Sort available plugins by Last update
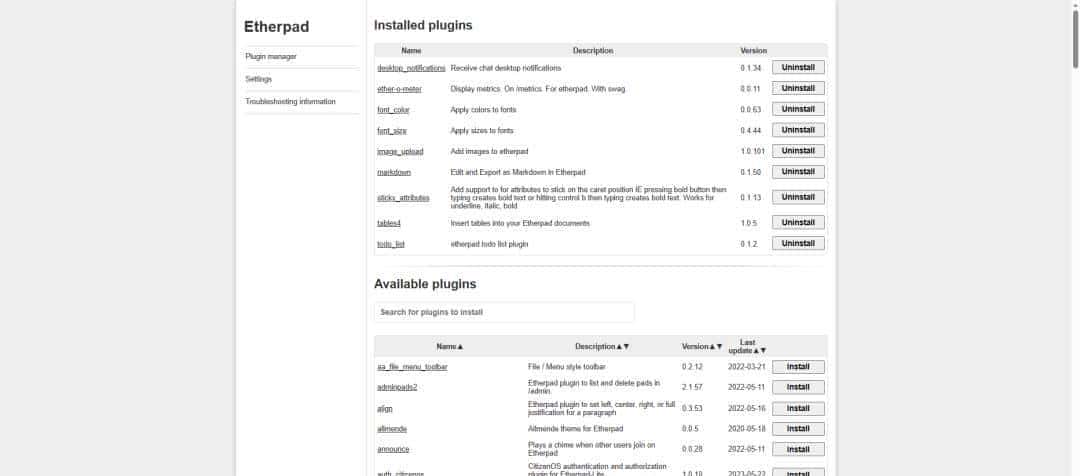This screenshot has width=1080, height=476. [x=747, y=346]
